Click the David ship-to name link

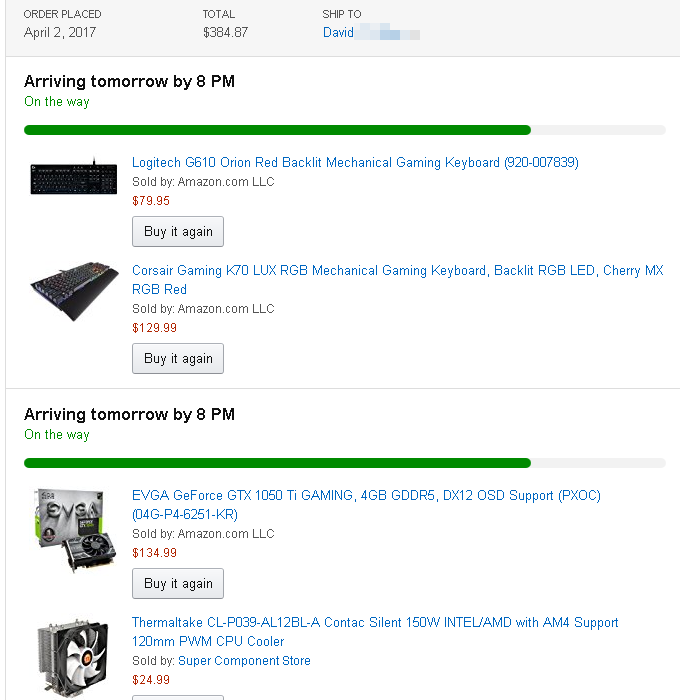[x=339, y=33]
